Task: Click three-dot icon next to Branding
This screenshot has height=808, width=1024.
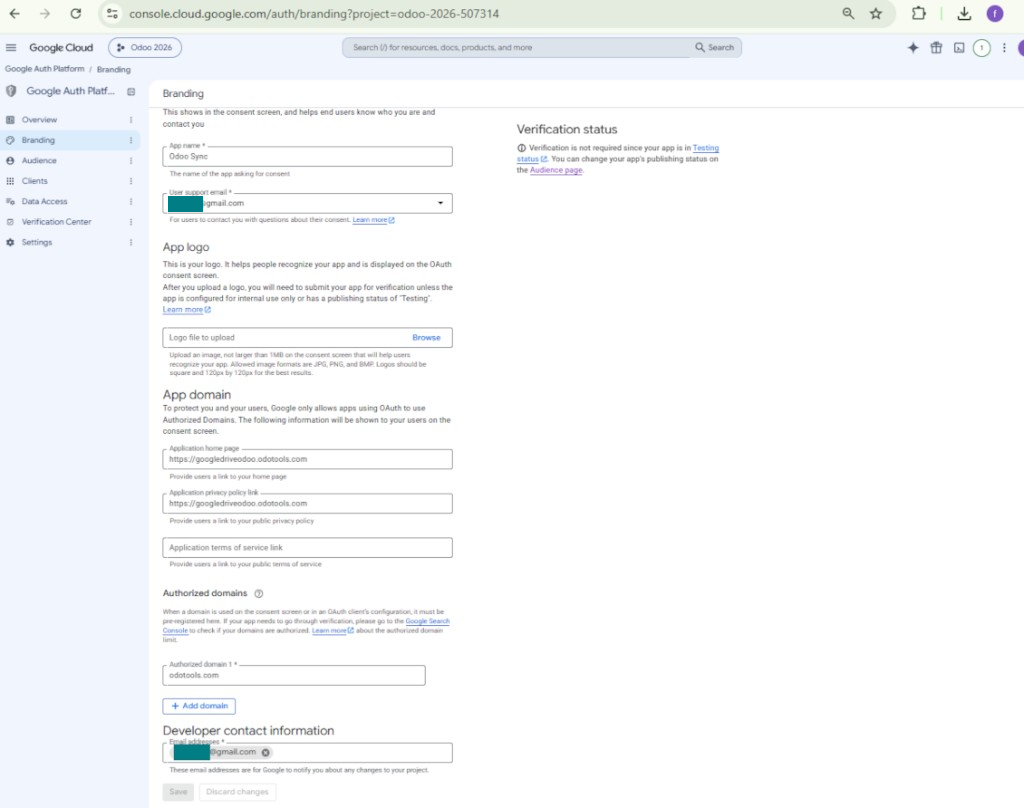Action: pyautogui.click(x=131, y=140)
